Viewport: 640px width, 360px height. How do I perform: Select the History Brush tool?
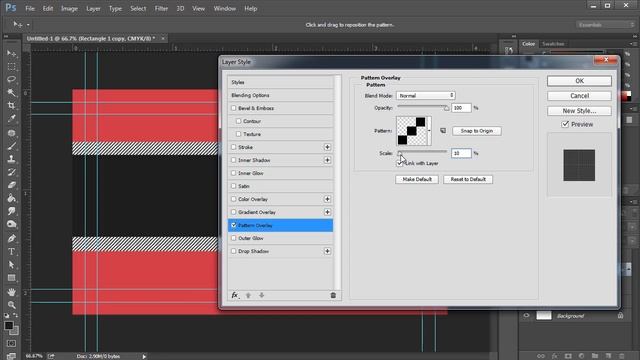(11, 172)
